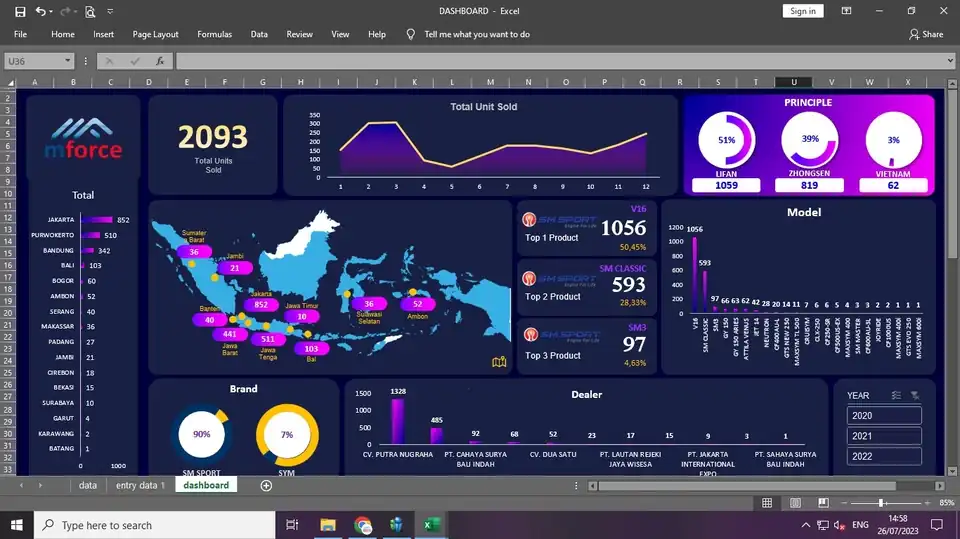
Task: Select year 2020 in the YEAR slicer
Action: click(x=884, y=415)
